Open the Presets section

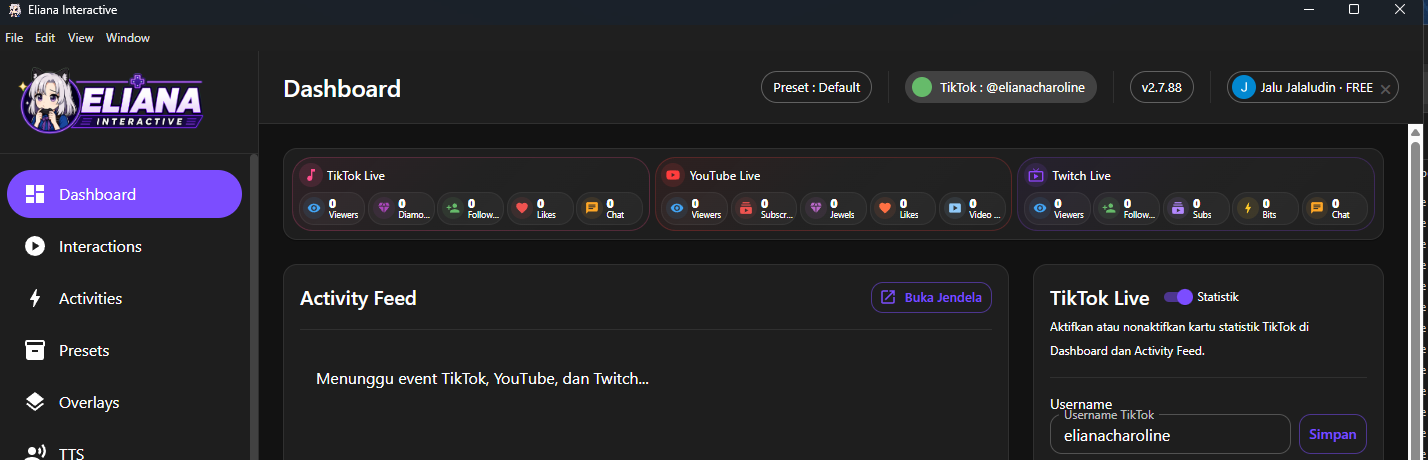coord(124,350)
